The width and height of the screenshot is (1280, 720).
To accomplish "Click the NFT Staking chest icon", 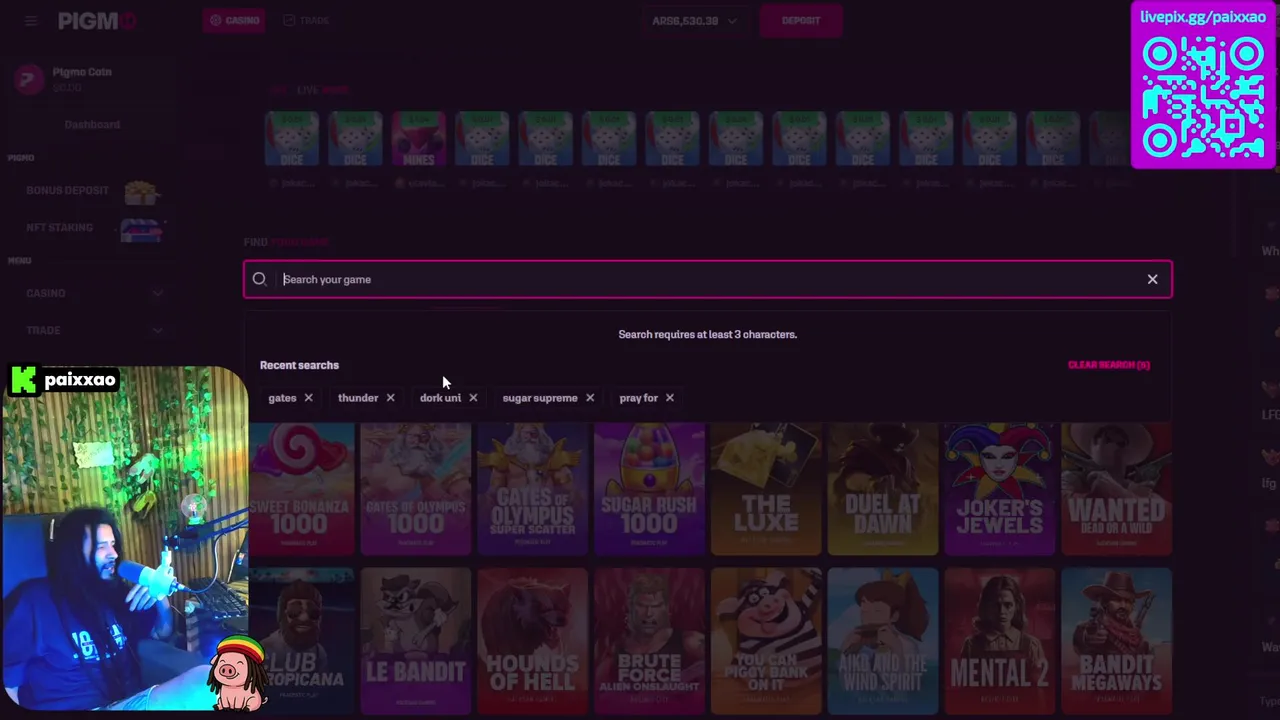I will click(x=141, y=229).
